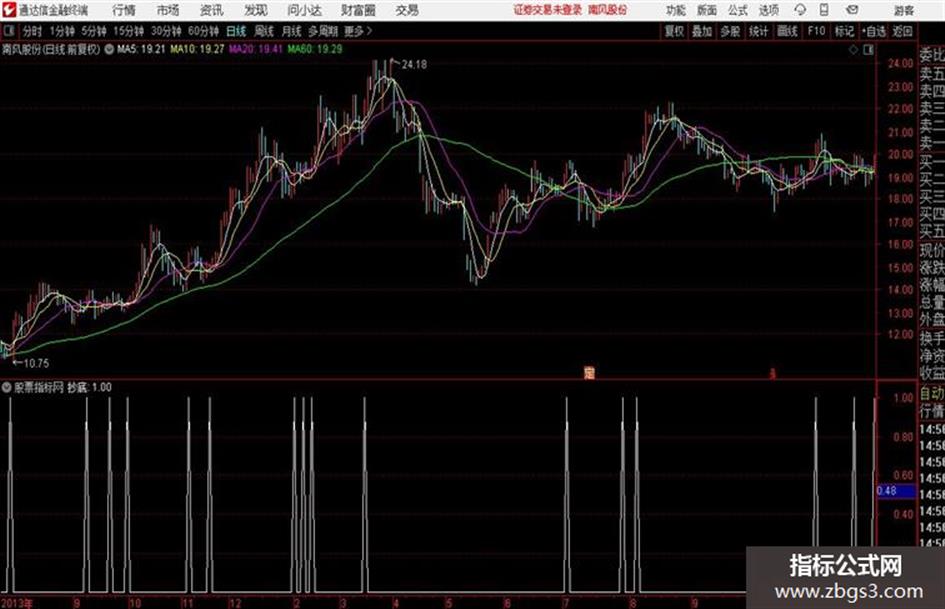Open the 问小达 menu
The height and width of the screenshot is (609, 945).
pos(304,10)
